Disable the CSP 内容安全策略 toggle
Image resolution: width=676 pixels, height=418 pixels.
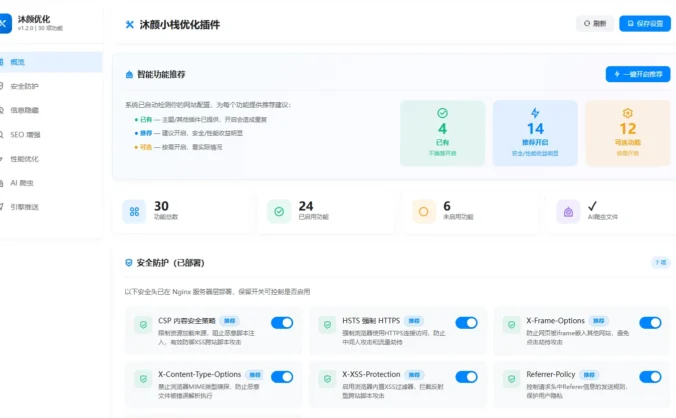point(282,322)
